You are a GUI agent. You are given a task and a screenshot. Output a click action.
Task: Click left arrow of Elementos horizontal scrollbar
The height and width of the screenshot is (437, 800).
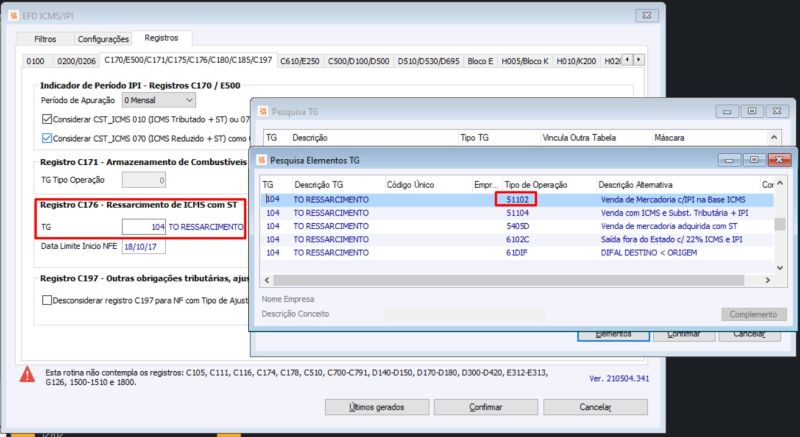(267, 280)
